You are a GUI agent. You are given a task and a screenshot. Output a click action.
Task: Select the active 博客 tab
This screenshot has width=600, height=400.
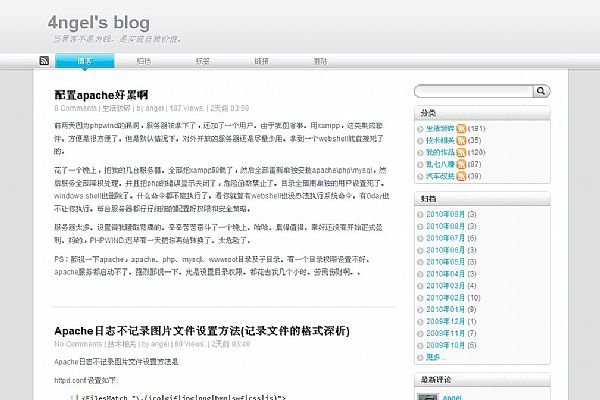[x=86, y=61]
